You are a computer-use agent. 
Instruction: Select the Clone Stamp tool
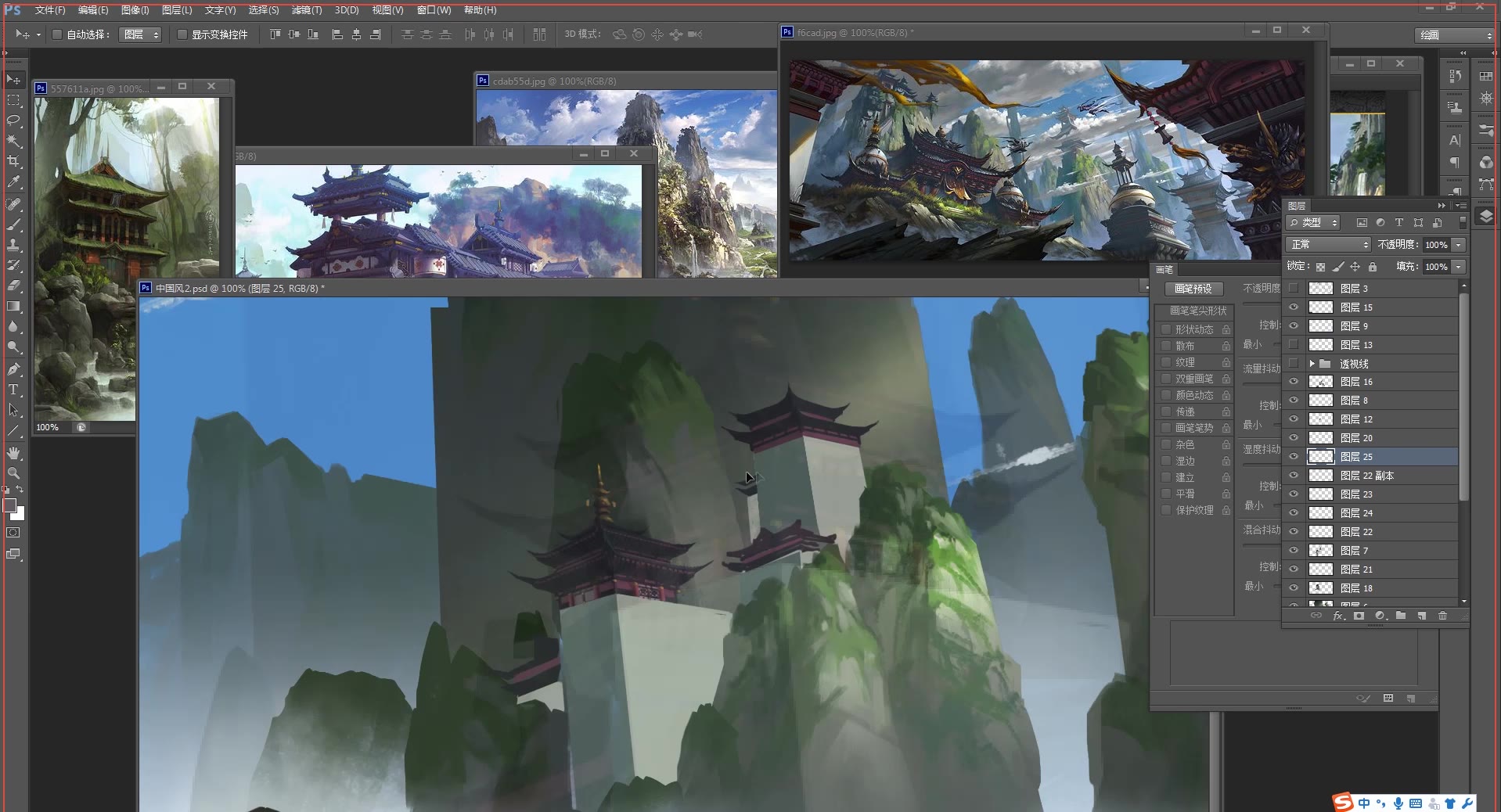(x=14, y=245)
